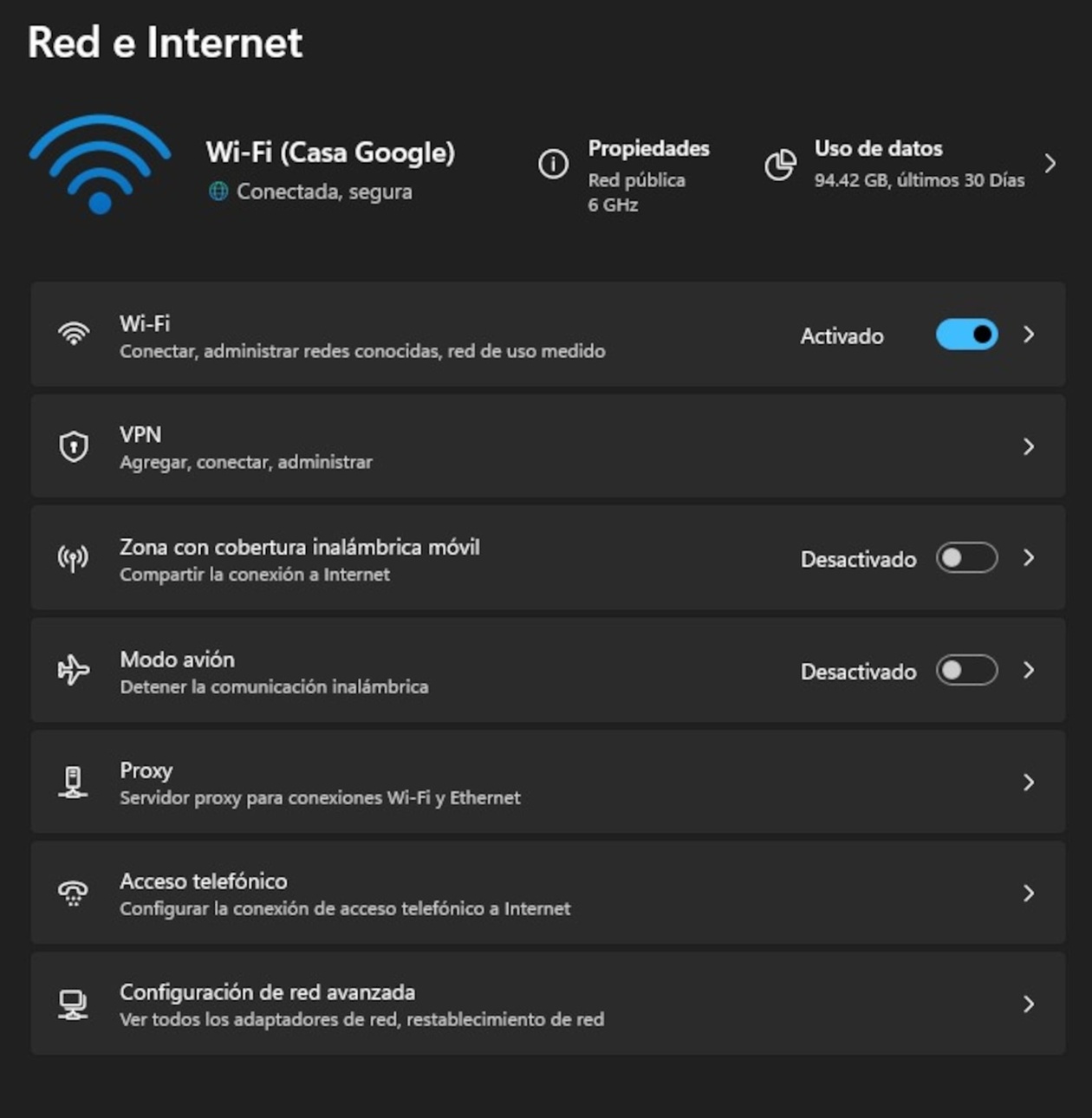
Task: Click the Uso de datos pie chart icon
Action: (x=781, y=164)
